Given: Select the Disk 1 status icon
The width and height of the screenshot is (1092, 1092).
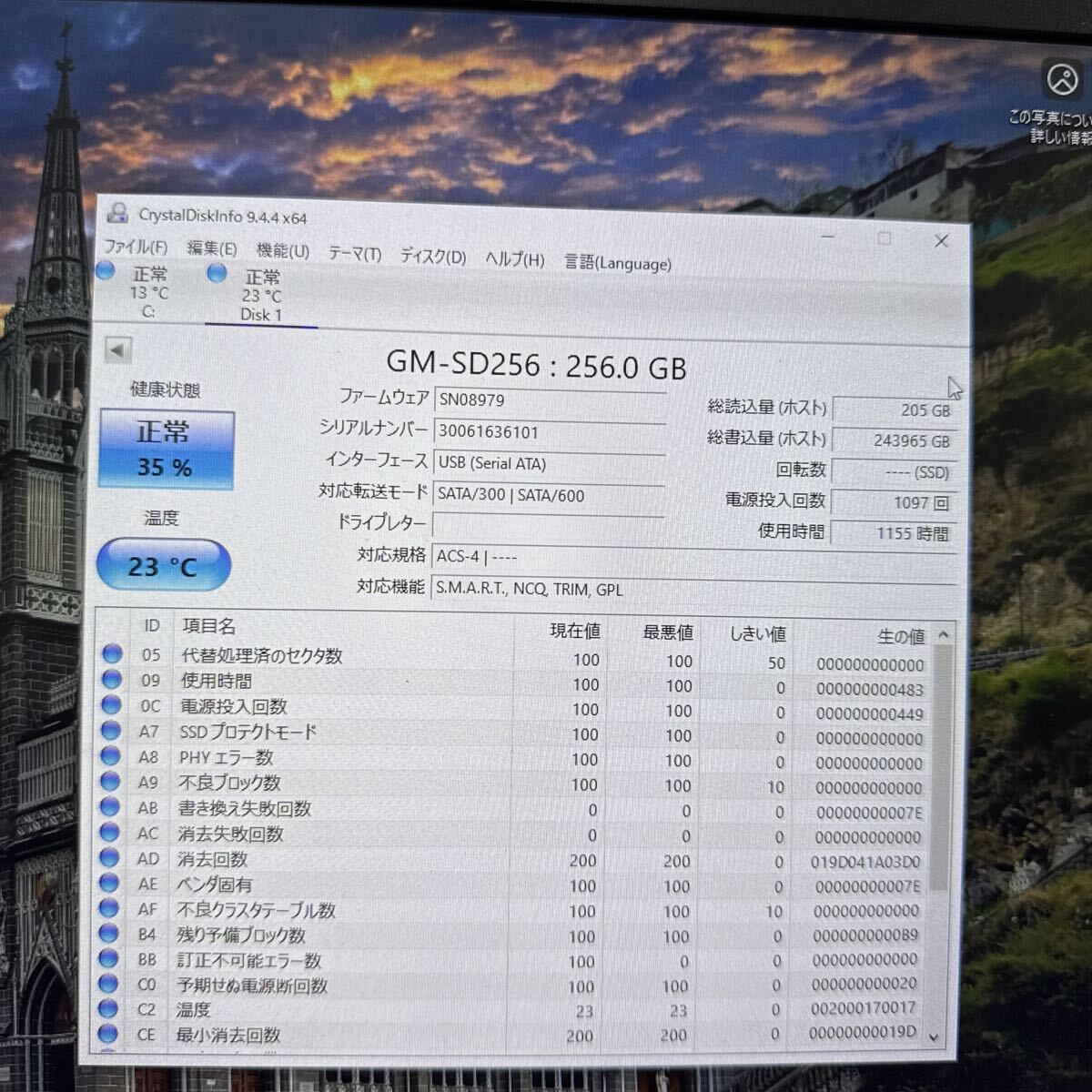Looking at the screenshot, I should coord(216,273).
